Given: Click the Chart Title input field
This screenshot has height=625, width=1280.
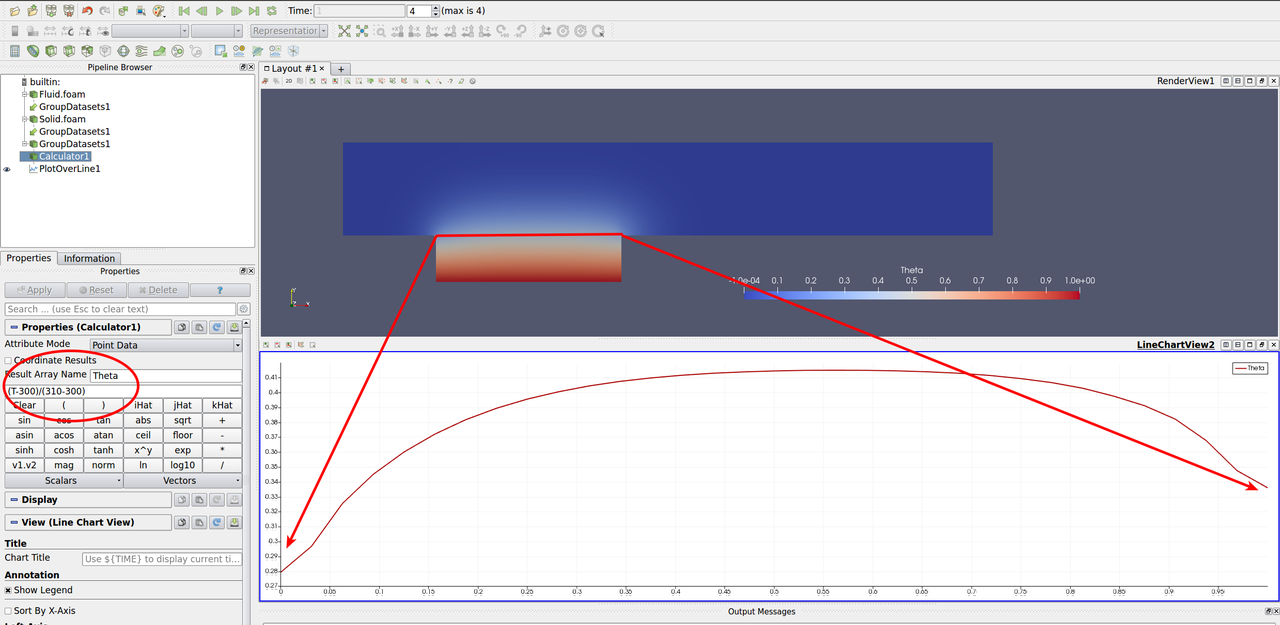Looking at the screenshot, I should tap(161, 558).
